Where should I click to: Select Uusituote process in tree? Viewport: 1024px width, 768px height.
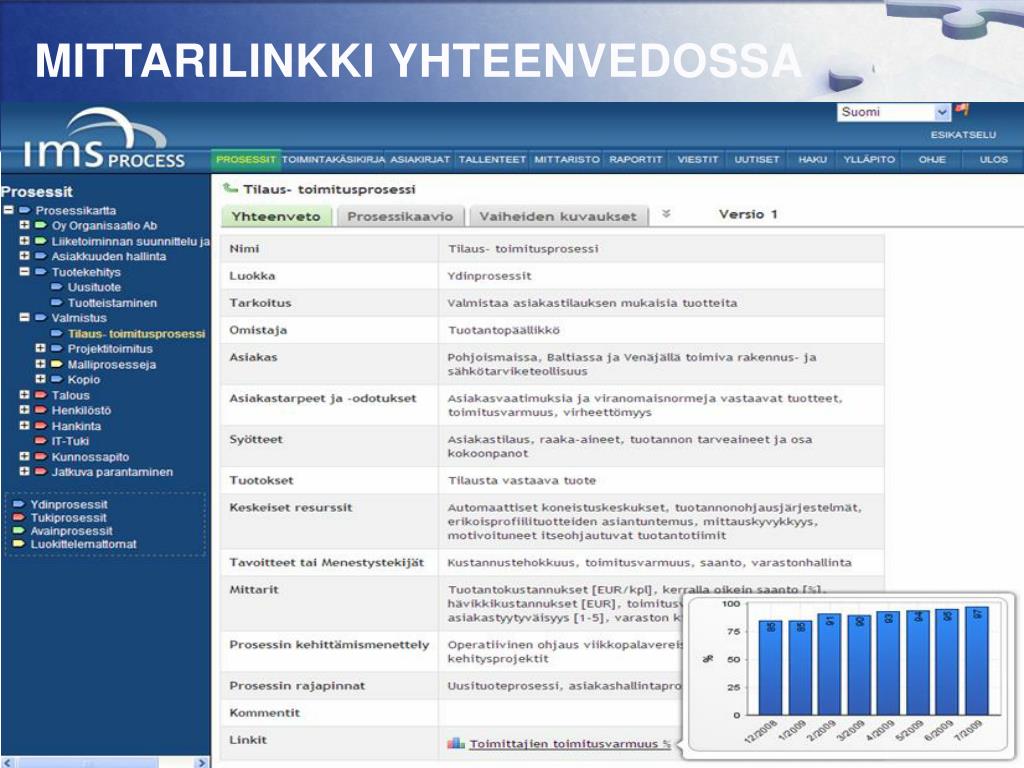coord(94,287)
